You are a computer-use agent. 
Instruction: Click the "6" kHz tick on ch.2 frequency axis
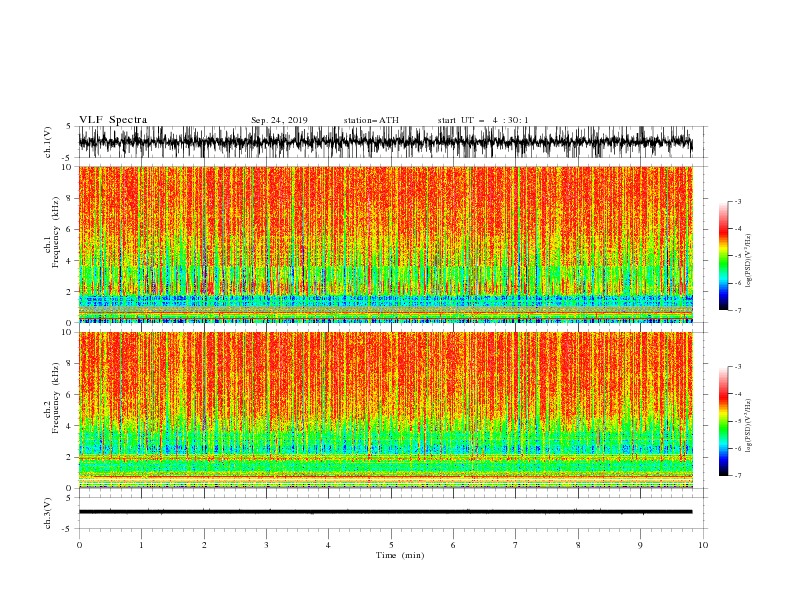click(70, 395)
